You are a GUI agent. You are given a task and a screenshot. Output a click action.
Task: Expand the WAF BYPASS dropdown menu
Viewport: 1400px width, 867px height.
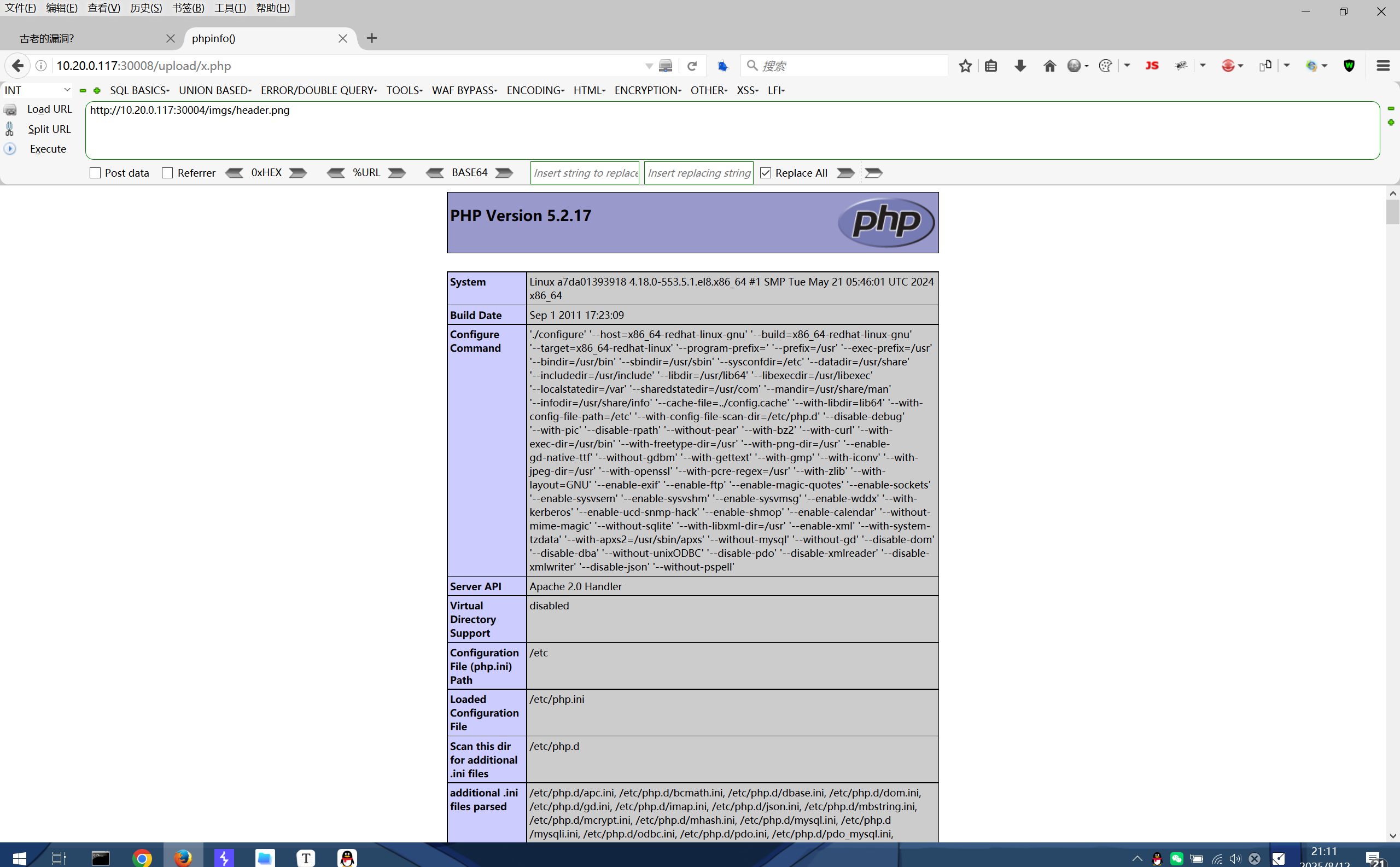point(464,90)
